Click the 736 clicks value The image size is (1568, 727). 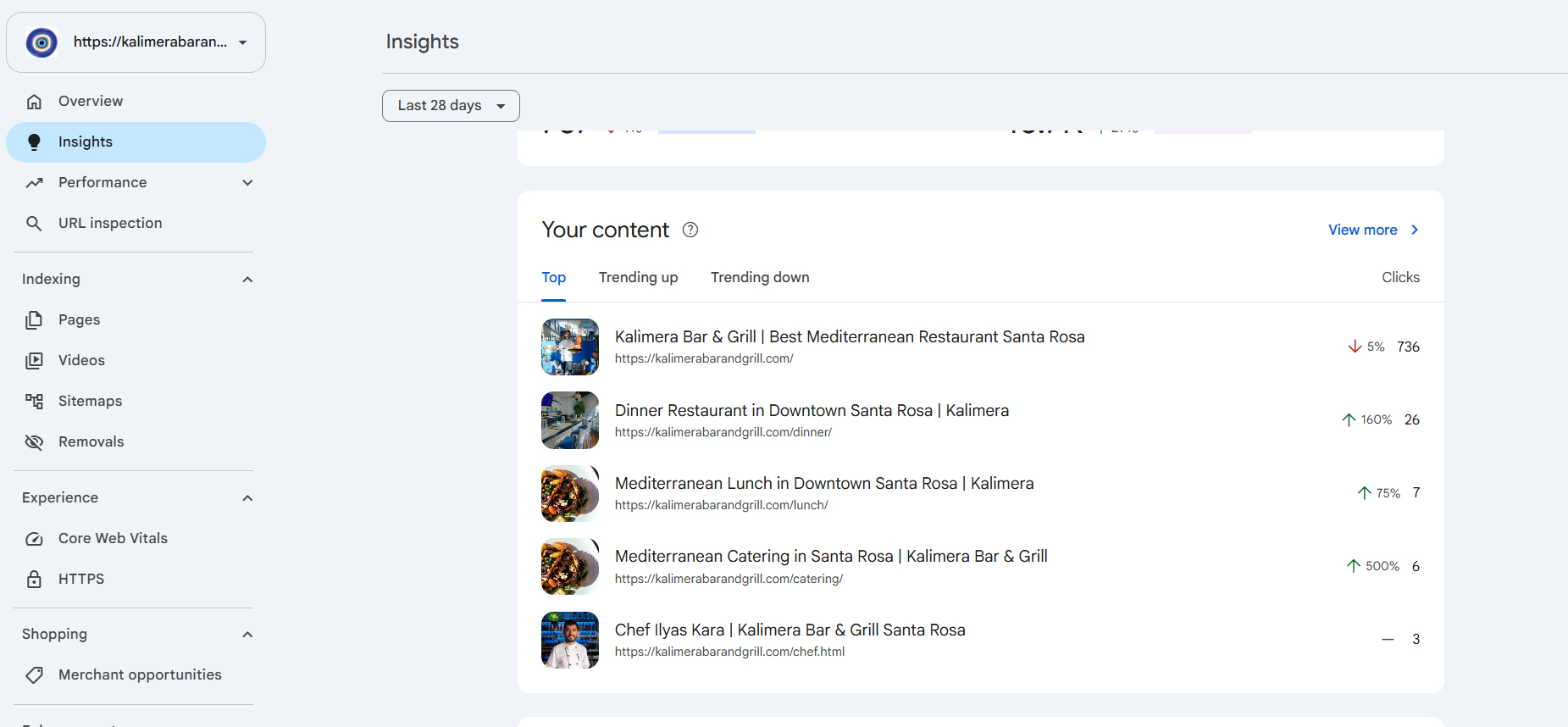point(1408,347)
